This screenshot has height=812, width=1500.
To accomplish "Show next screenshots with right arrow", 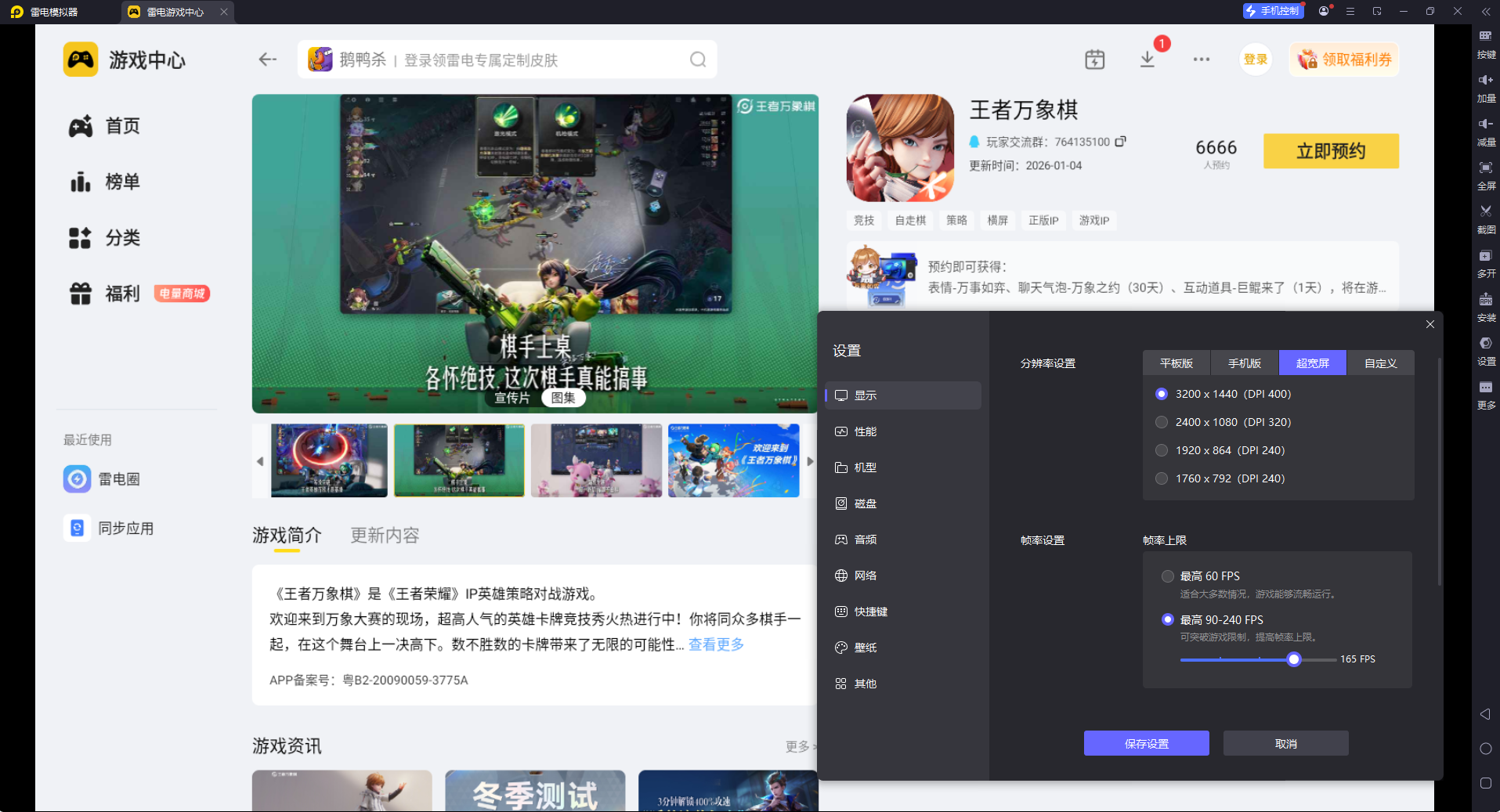I will click(810, 461).
